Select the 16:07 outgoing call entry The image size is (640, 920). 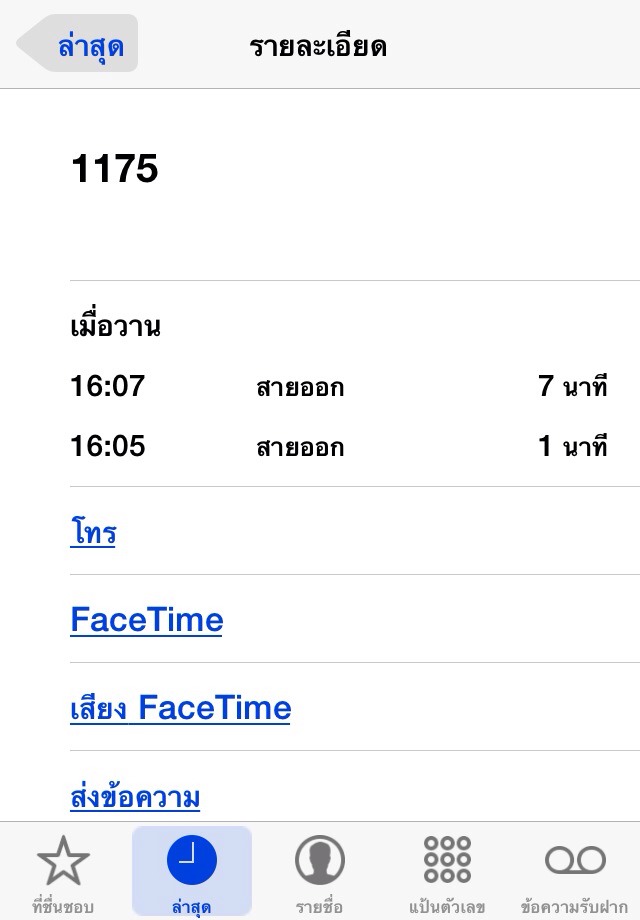coord(338,386)
